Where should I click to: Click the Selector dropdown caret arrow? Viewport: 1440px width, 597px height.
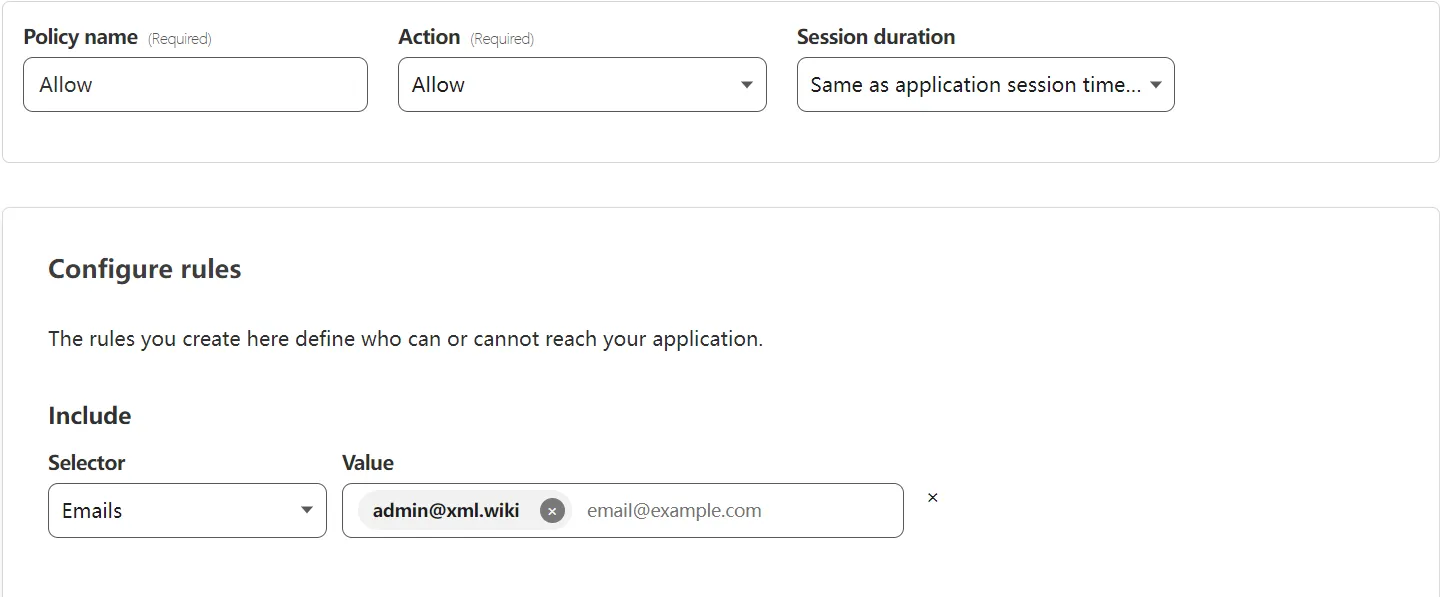pos(307,511)
